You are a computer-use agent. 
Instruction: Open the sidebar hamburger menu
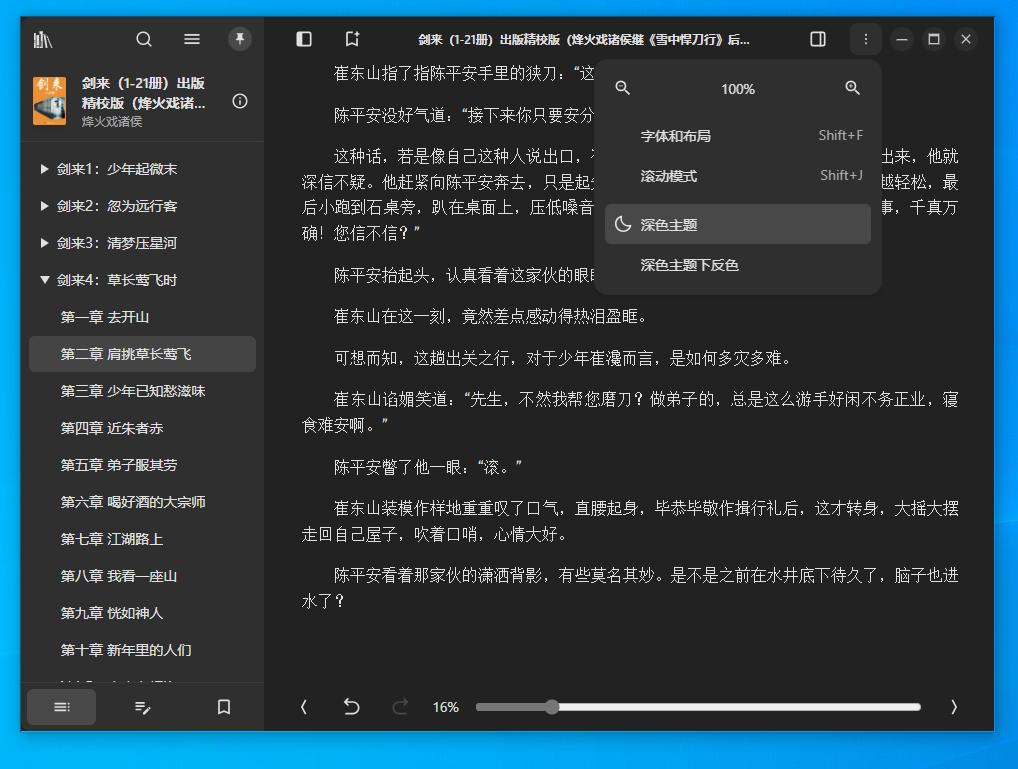pos(192,40)
